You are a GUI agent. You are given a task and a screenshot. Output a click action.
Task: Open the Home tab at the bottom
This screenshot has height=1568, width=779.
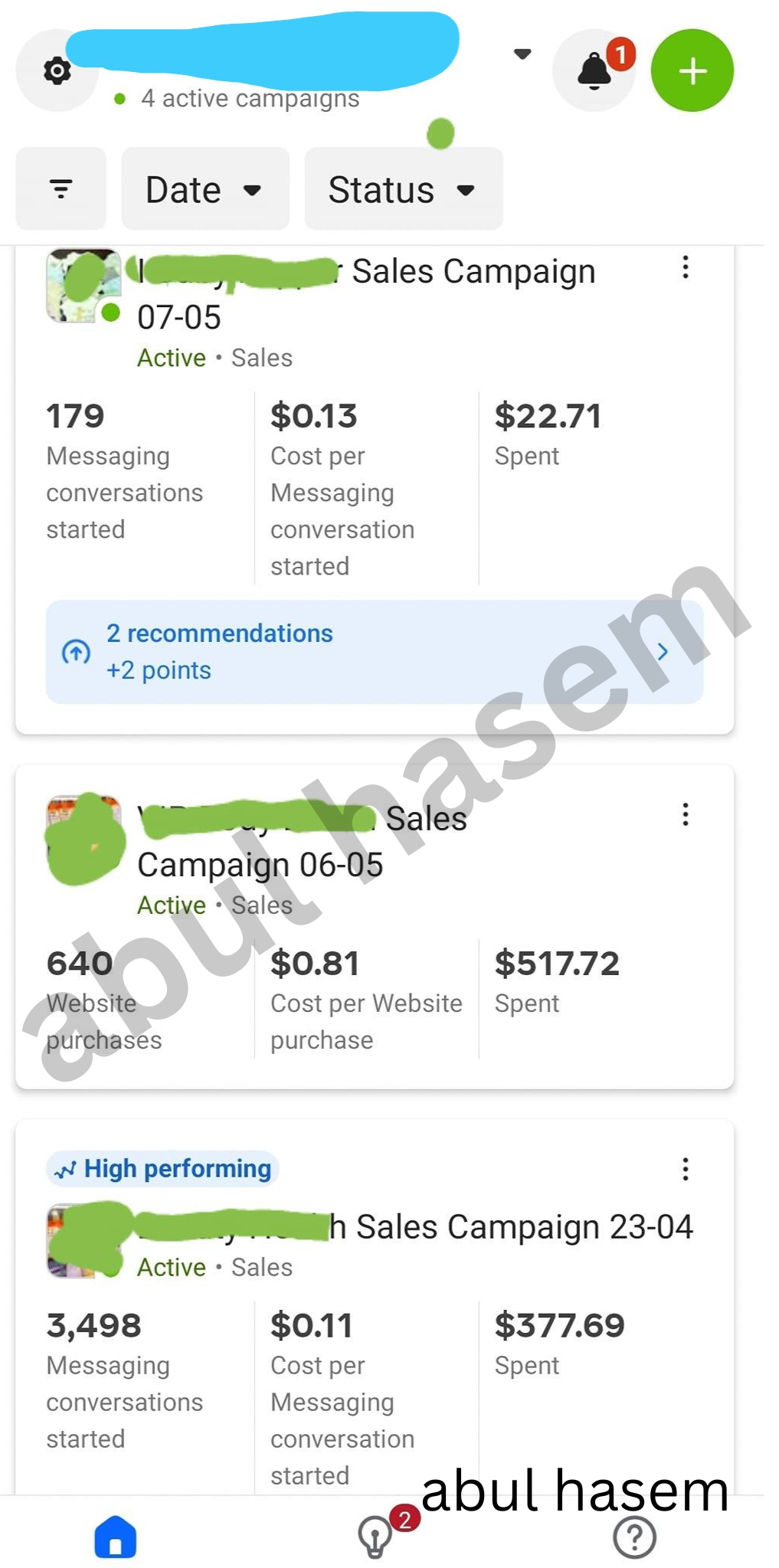pyautogui.click(x=116, y=1537)
